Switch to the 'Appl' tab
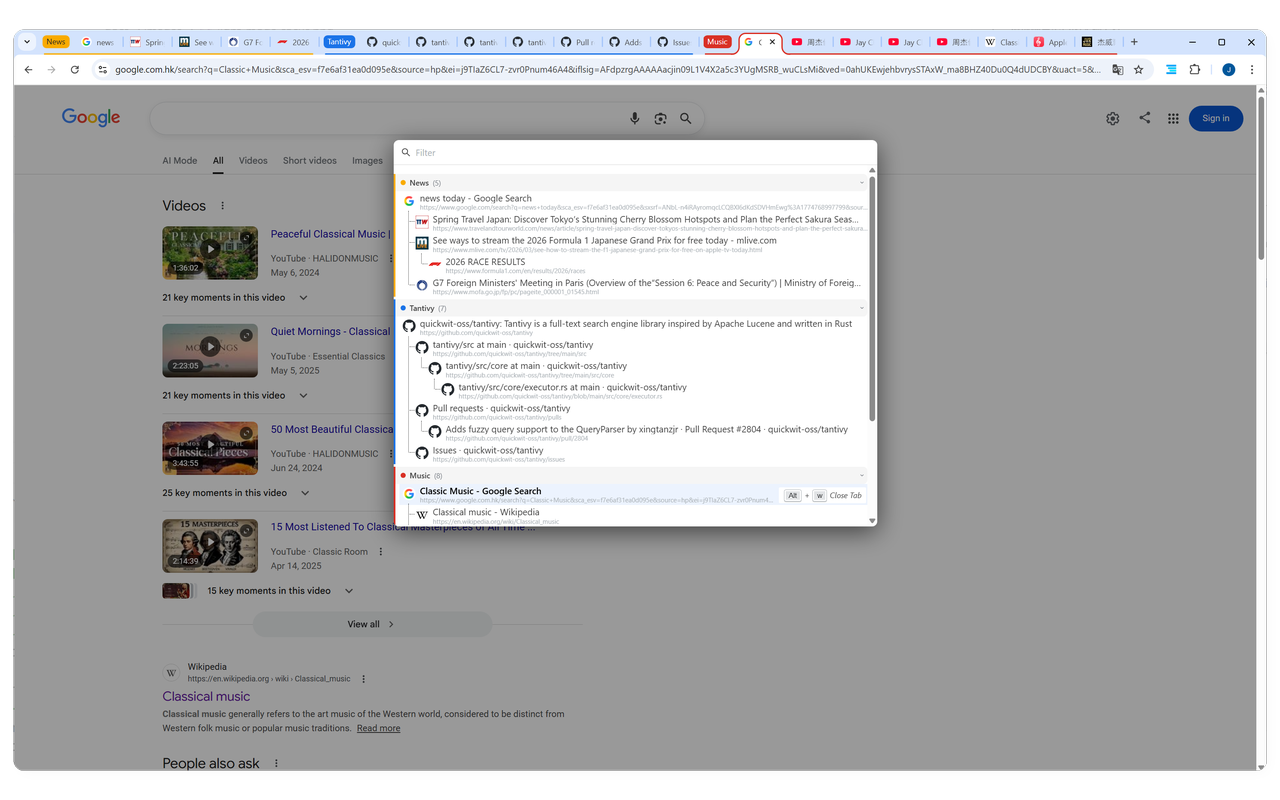The width and height of the screenshot is (1280, 800). 1049,42
